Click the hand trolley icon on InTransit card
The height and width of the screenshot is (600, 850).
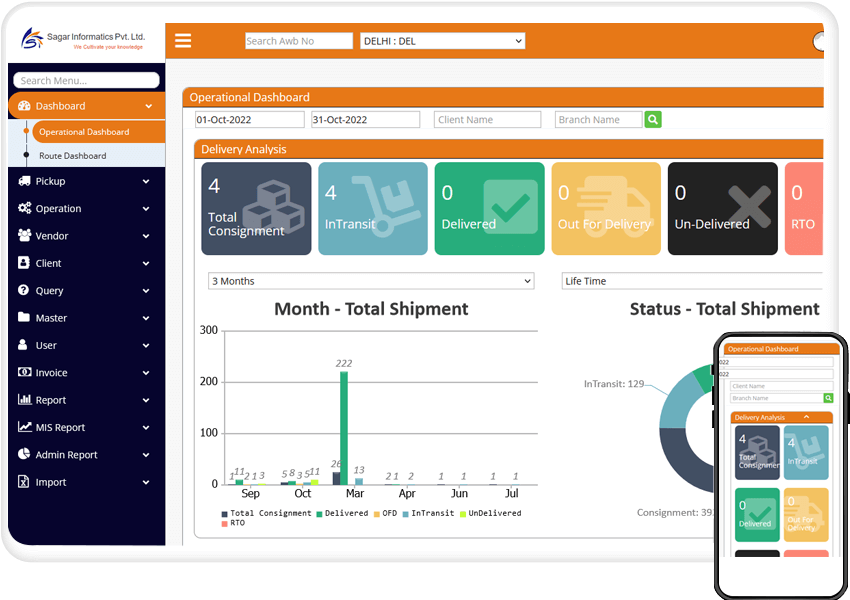(386, 206)
